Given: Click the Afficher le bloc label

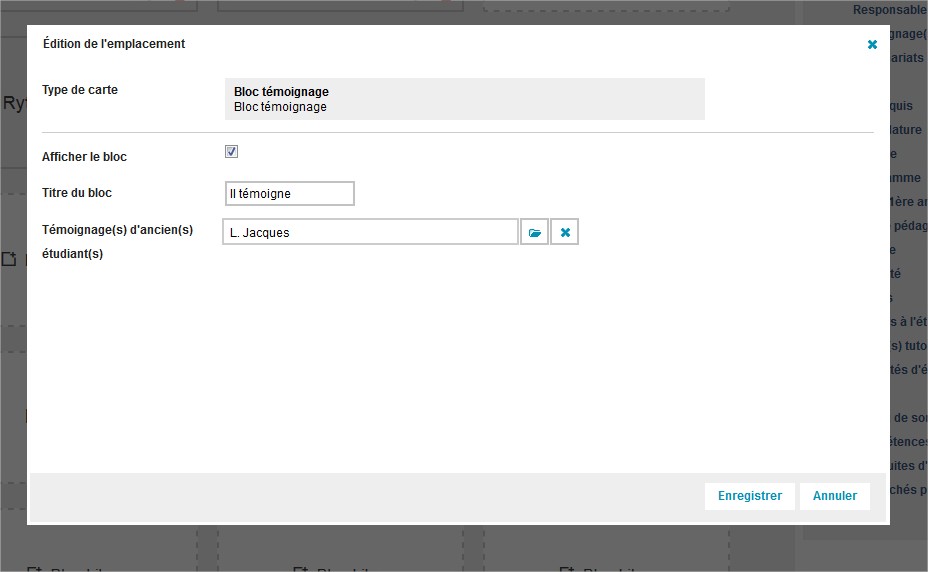Looking at the screenshot, I should click(x=84, y=157).
